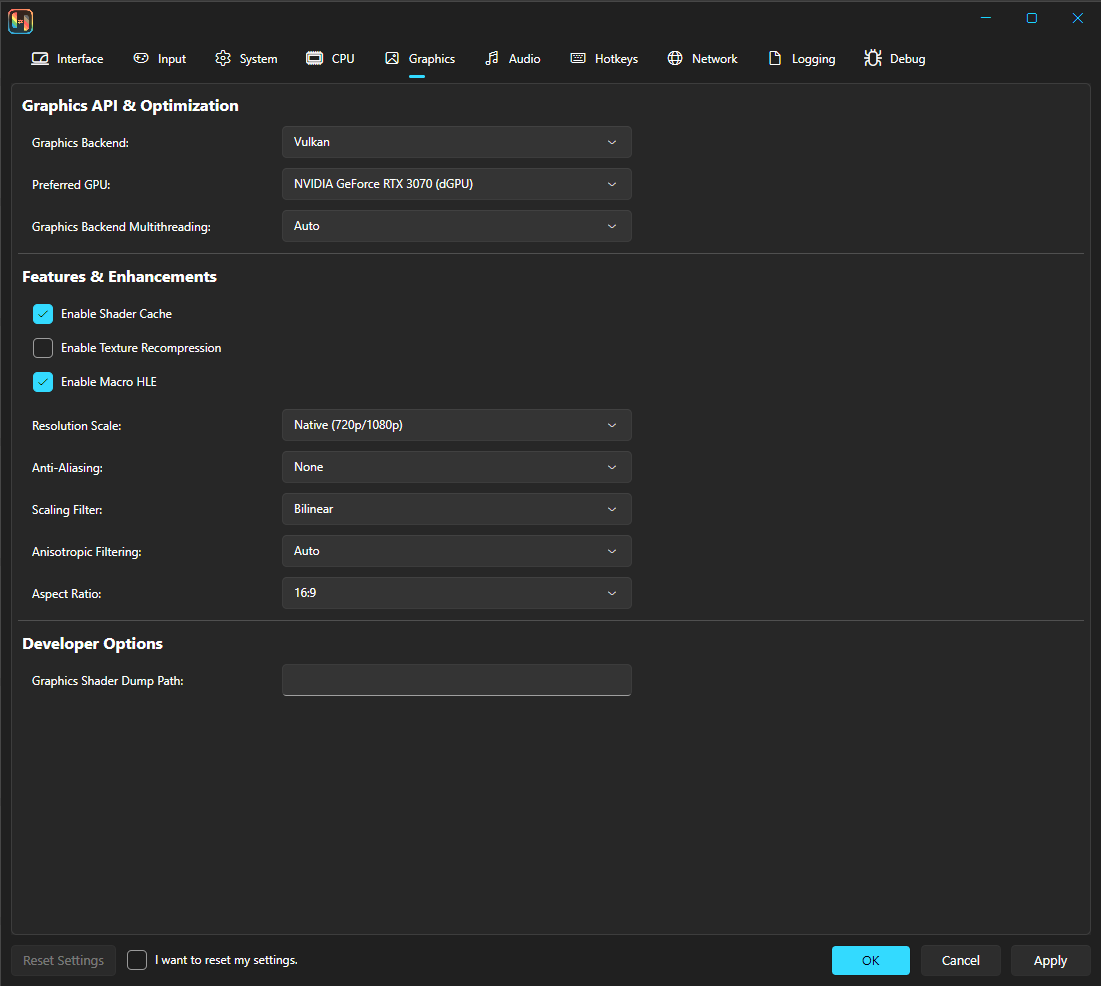Click the 'Anisotropic Filtering:' label
This screenshot has width=1101, height=986.
click(86, 552)
